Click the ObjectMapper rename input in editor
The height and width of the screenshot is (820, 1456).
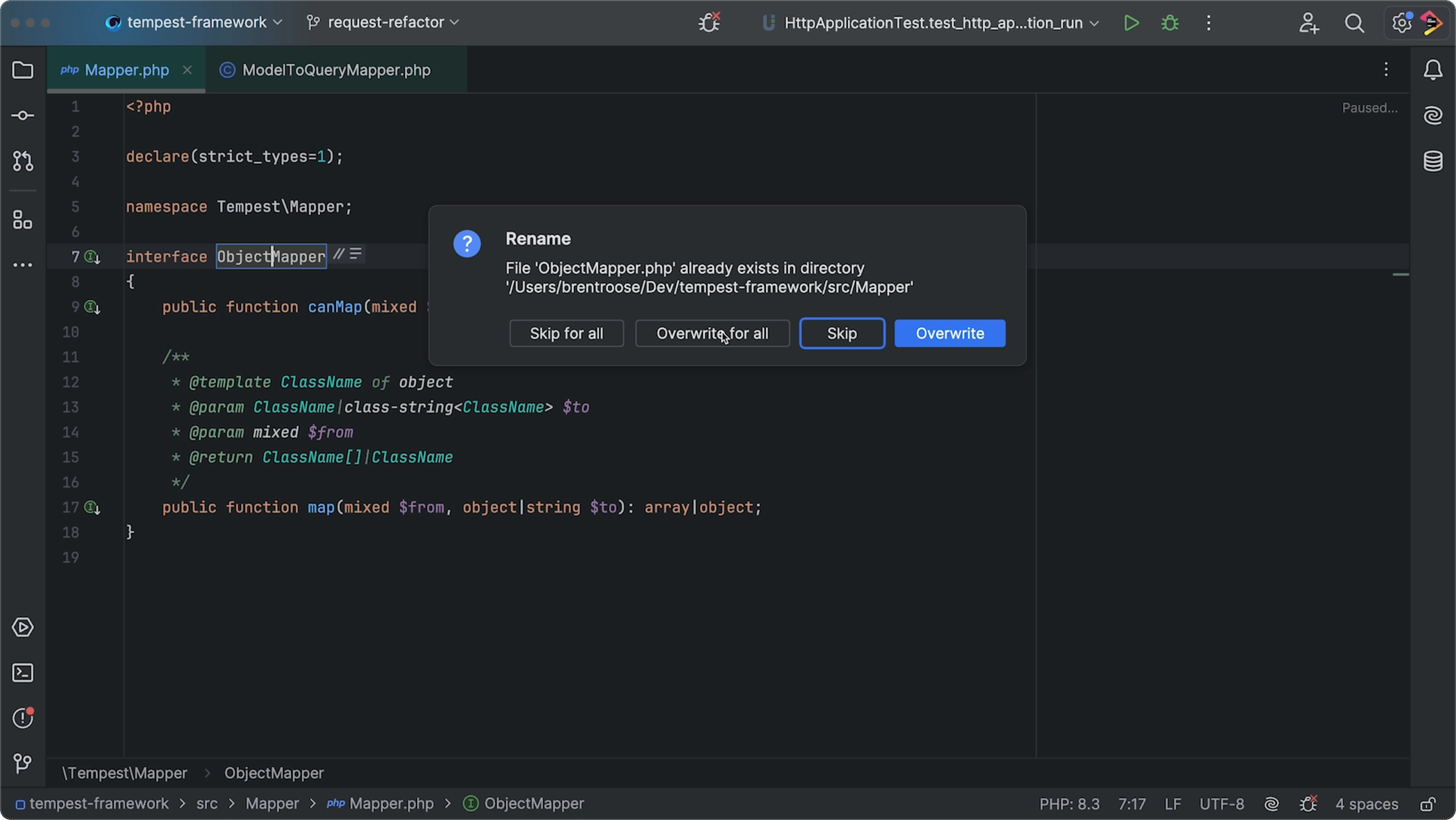coord(271,257)
